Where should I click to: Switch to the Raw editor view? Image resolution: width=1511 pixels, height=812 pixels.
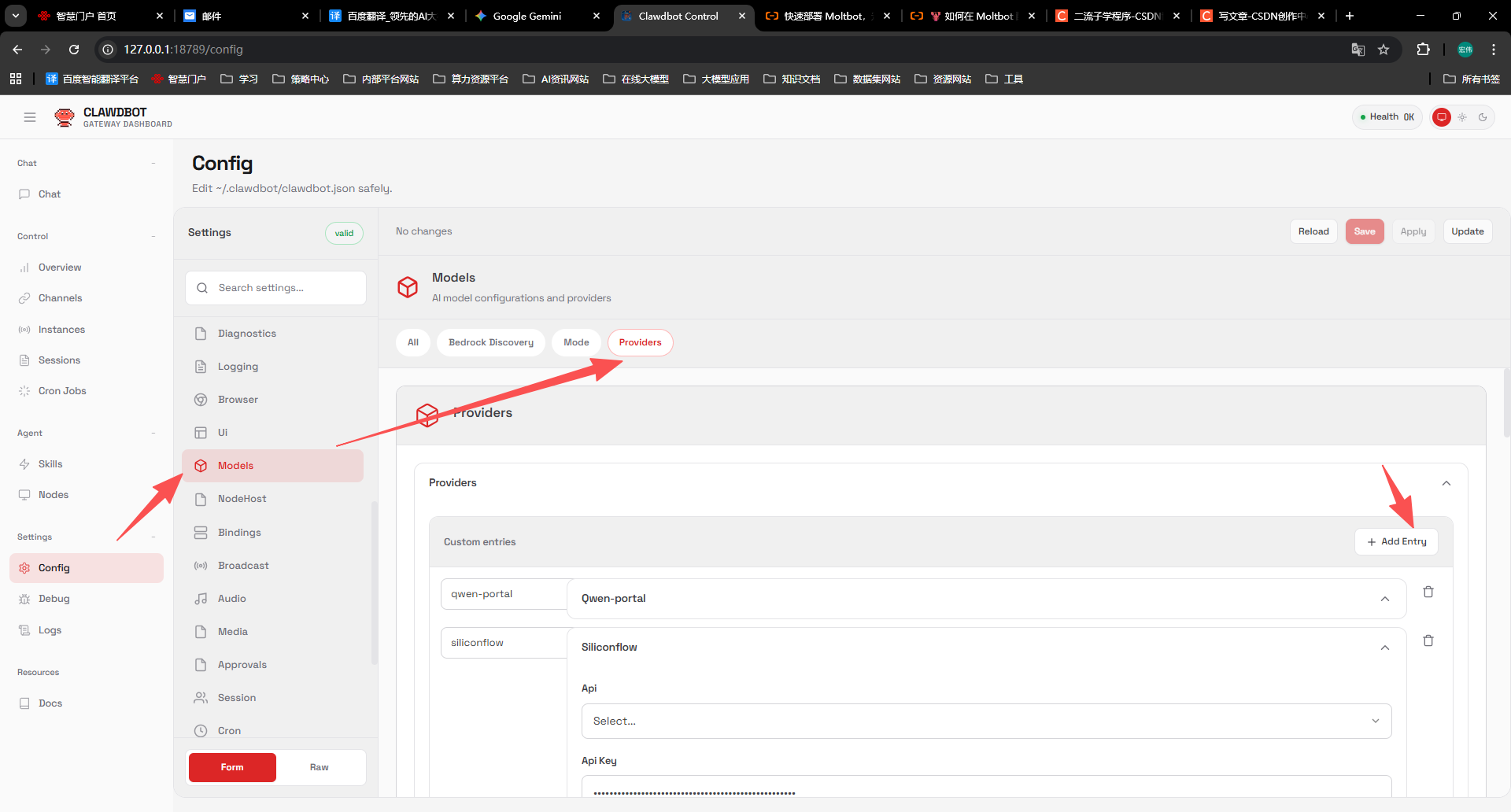pos(320,767)
